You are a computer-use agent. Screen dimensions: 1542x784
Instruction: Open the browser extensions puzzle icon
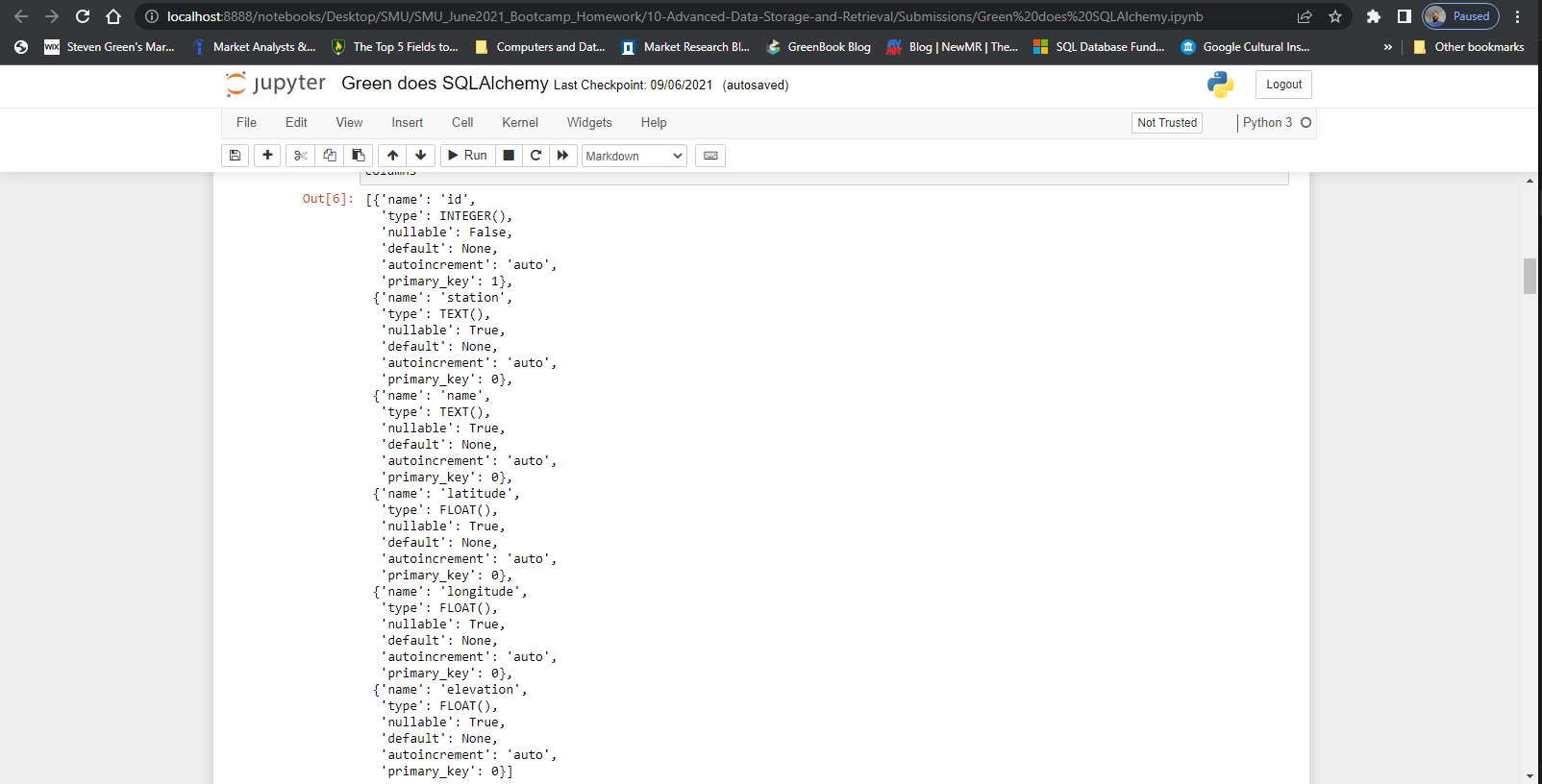click(x=1374, y=16)
